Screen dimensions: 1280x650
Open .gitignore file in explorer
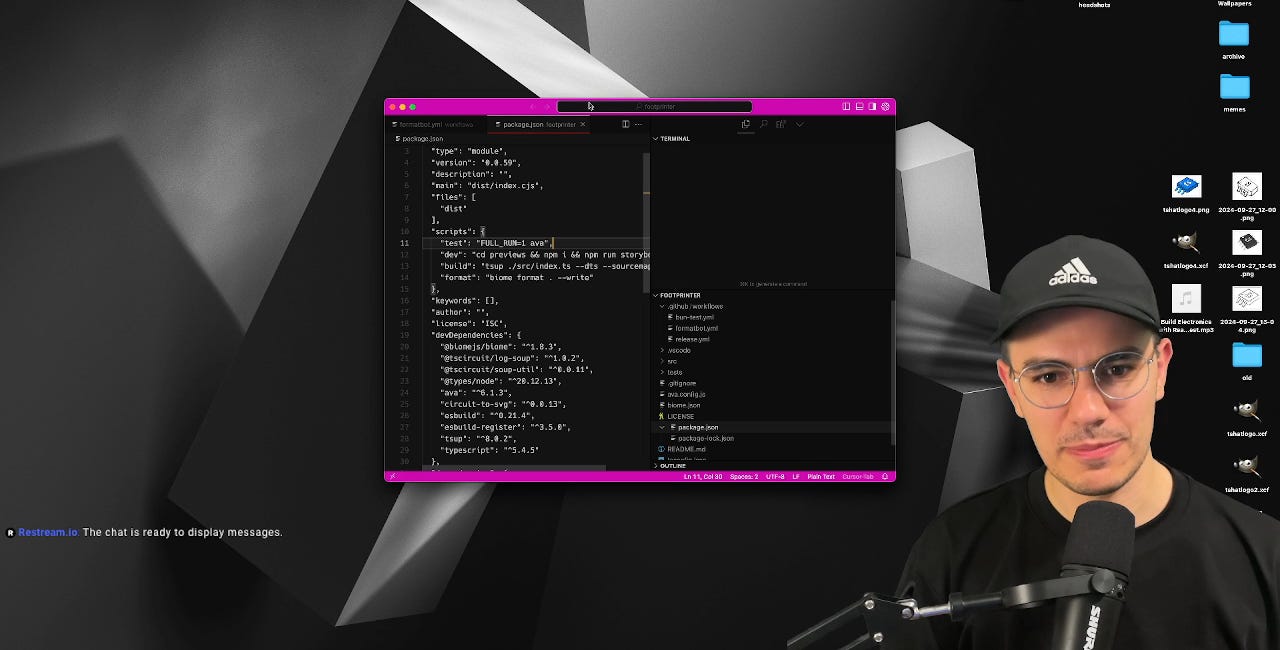pyautogui.click(x=681, y=383)
